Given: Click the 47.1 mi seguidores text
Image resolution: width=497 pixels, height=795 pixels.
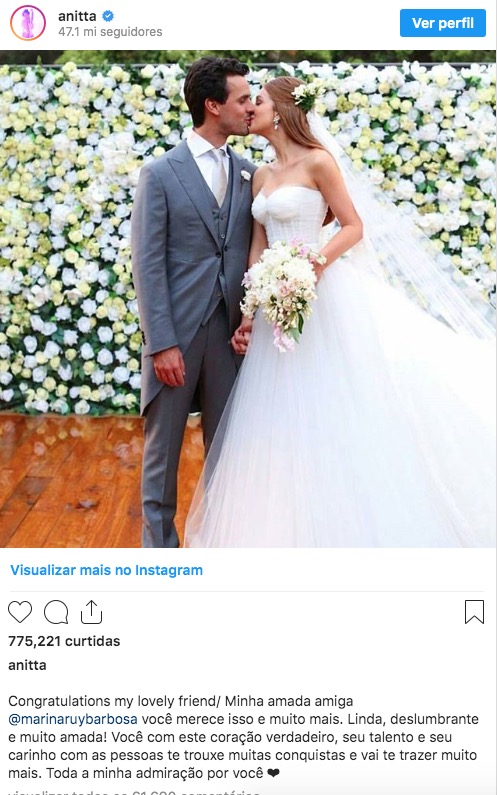Looking at the screenshot, I should (x=110, y=32).
